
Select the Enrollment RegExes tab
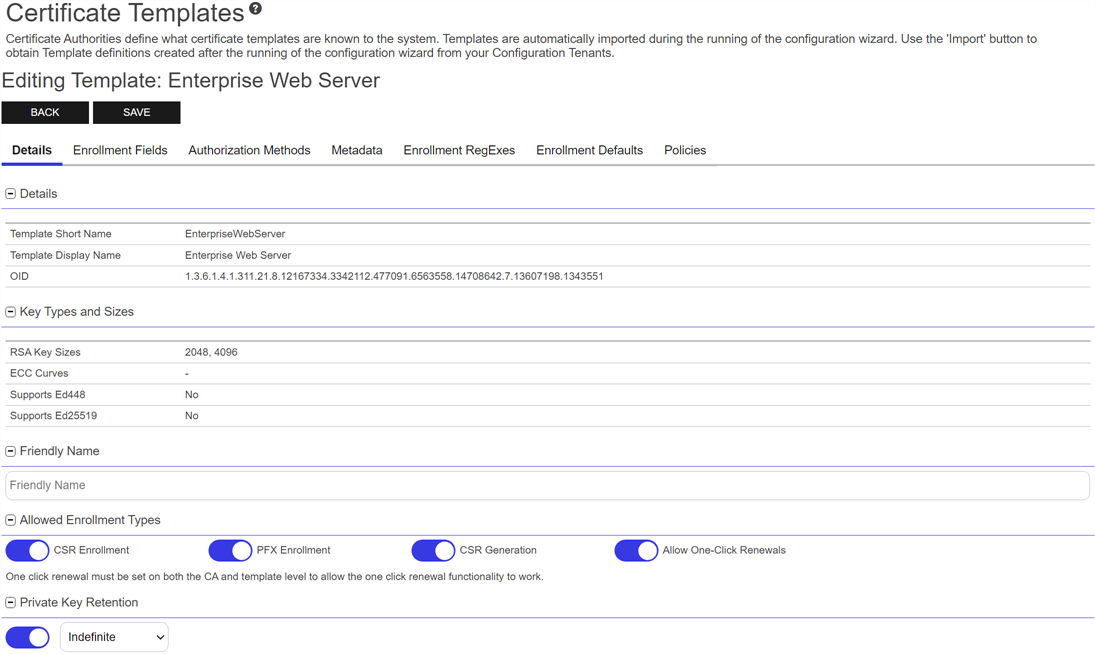coord(459,151)
